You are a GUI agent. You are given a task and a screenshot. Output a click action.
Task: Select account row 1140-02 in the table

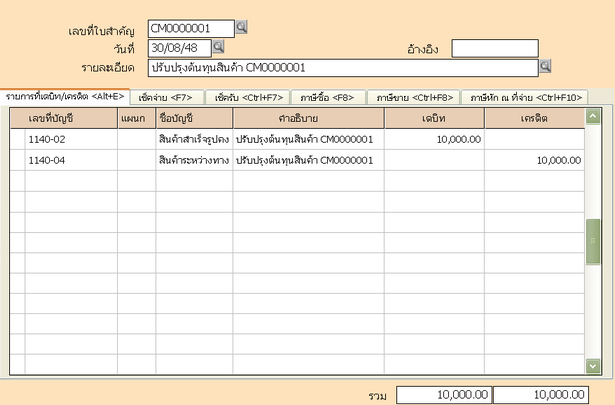coord(70,140)
